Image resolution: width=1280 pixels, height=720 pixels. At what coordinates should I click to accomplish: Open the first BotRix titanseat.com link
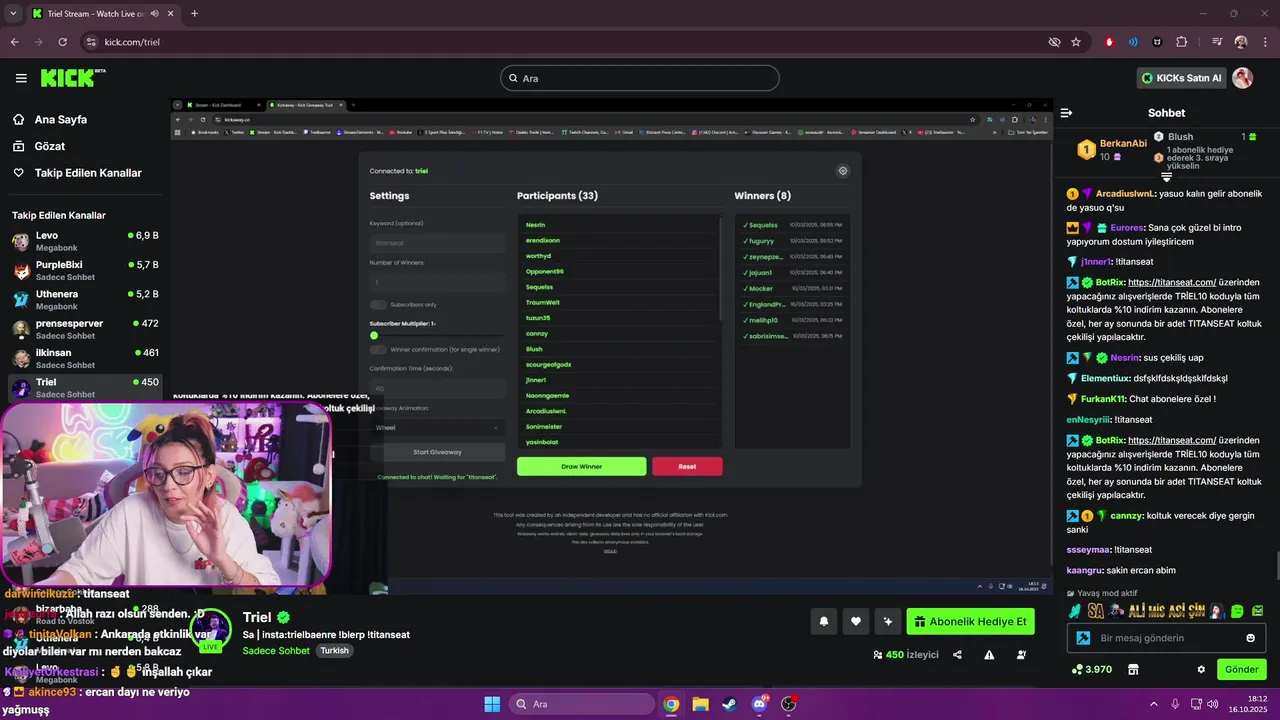[x=1171, y=282]
